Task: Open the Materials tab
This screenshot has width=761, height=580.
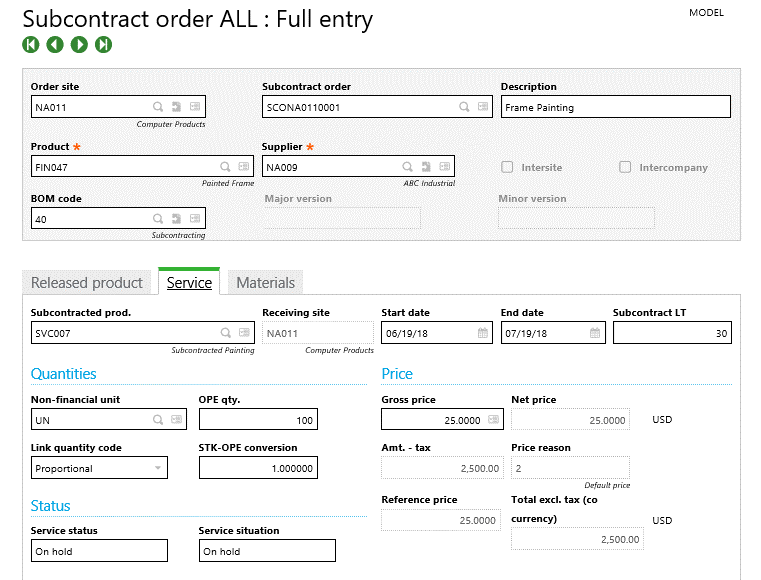Action: click(x=265, y=283)
